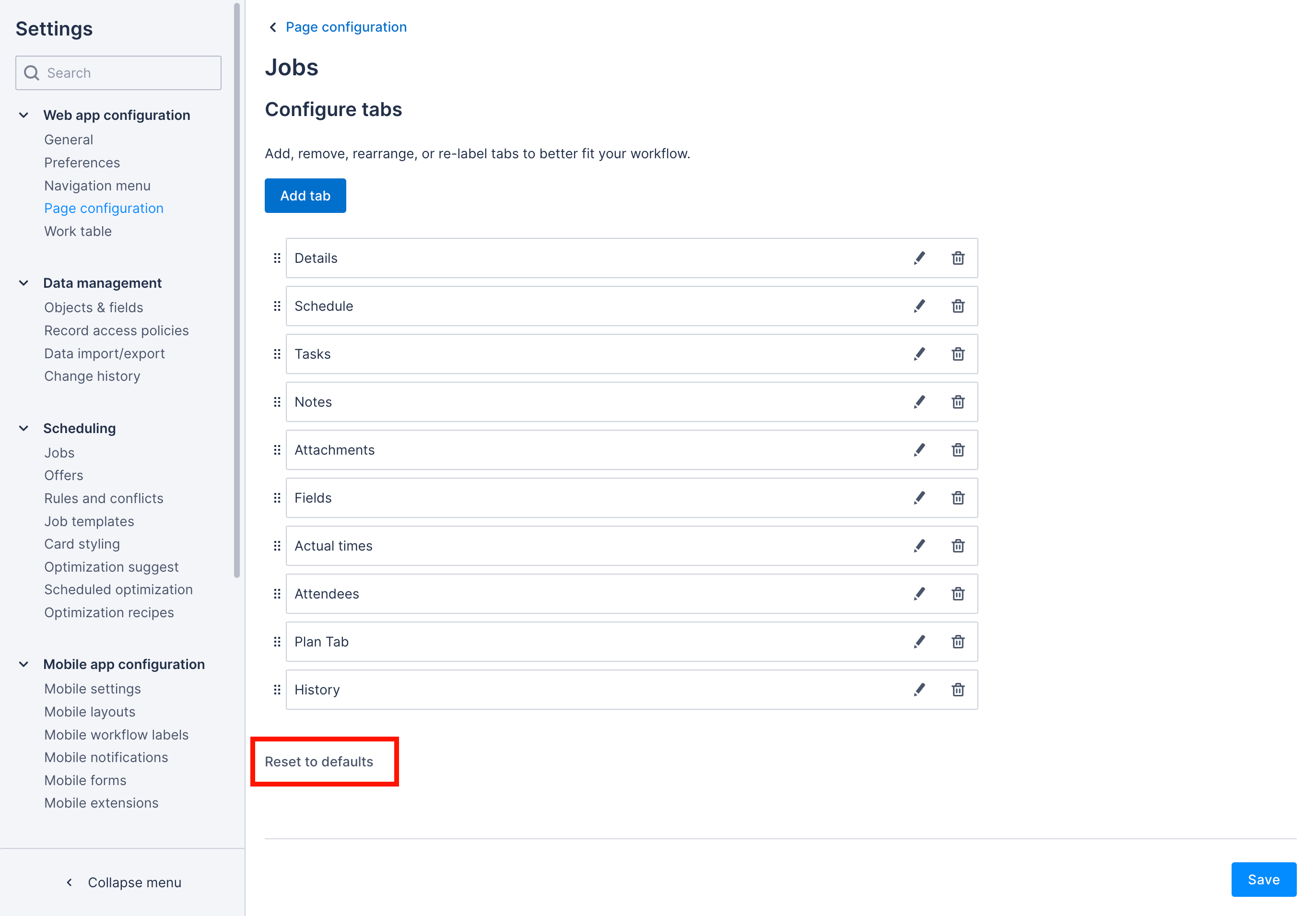
Task: Click the drag handle beside Tasks
Action: [x=277, y=353]
